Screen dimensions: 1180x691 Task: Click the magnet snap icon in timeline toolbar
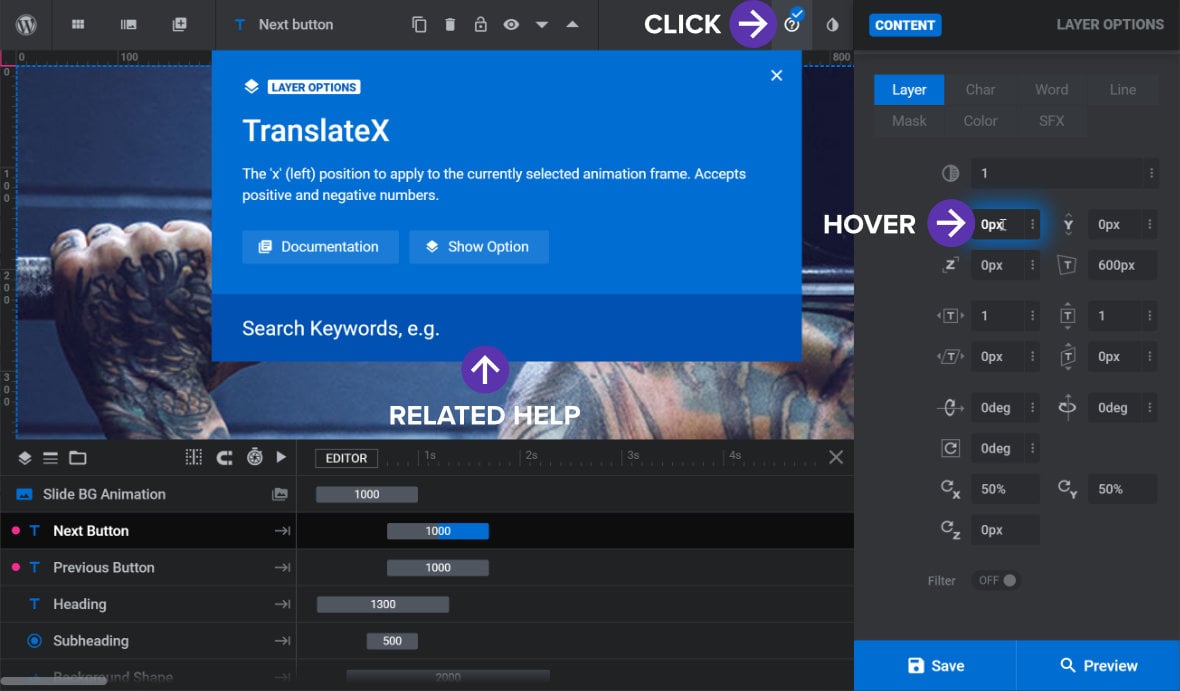[224, 457]
